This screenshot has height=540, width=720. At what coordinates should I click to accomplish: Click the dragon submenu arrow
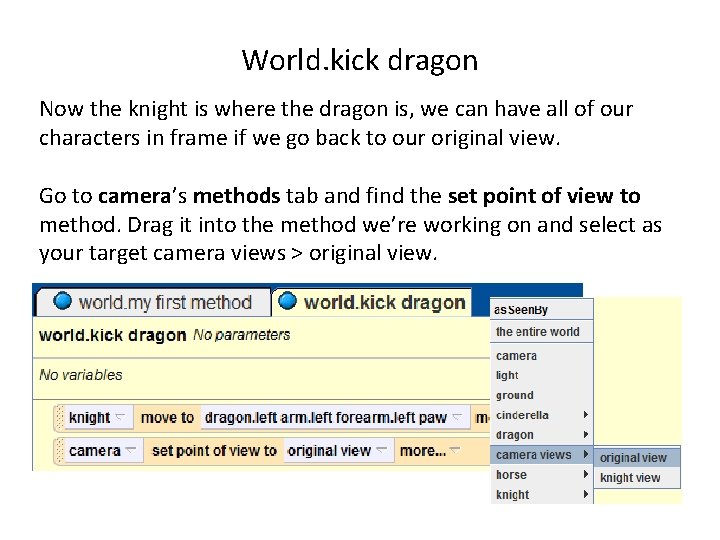[585, 434]
